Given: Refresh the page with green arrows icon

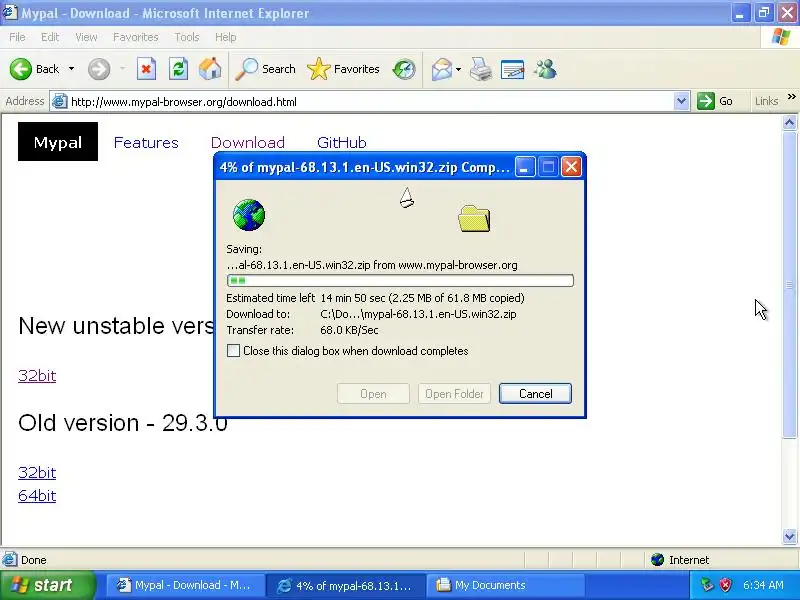Looking at the screenshot, I should pos(178,69).
